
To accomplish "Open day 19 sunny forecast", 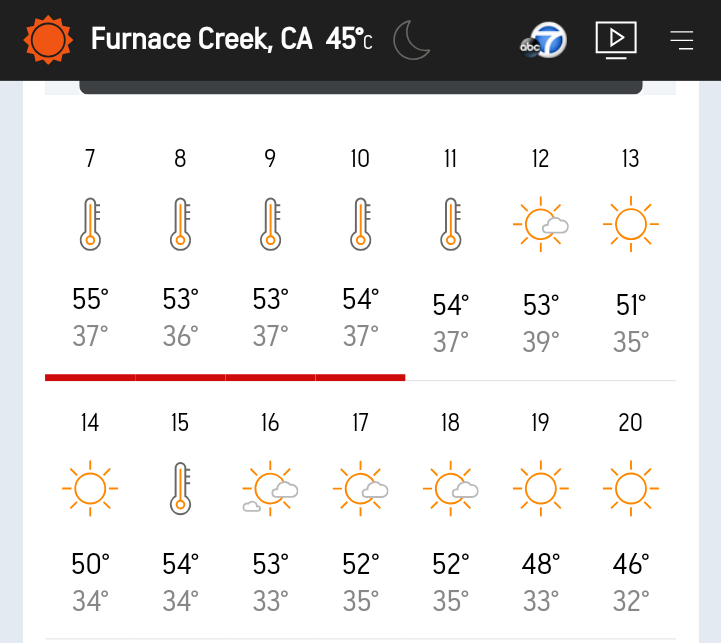I will pyautogui.click(x=541, y=511).
